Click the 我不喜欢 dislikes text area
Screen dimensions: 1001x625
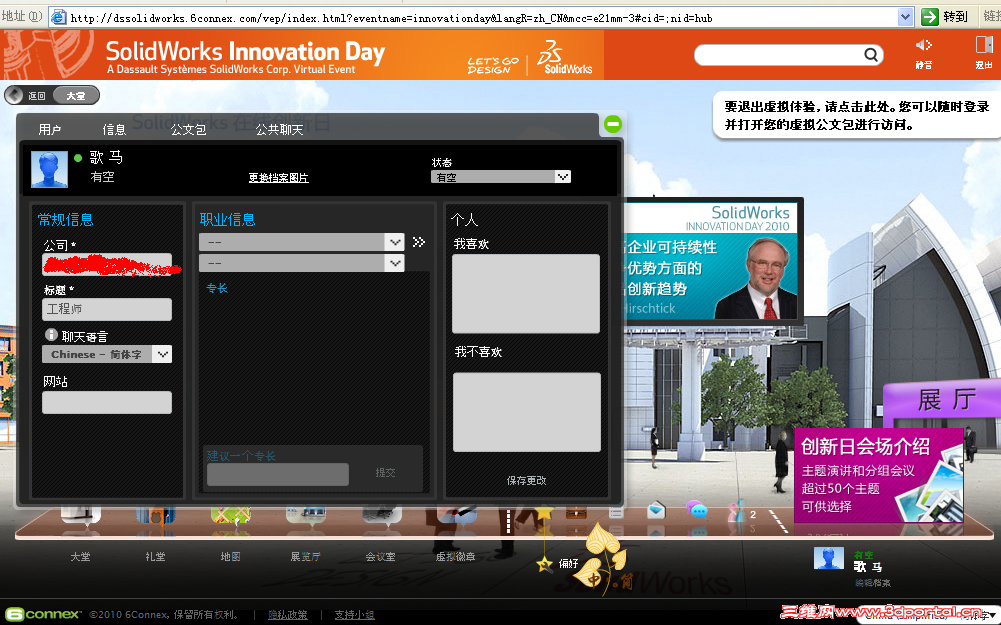[x=527, y=412]
